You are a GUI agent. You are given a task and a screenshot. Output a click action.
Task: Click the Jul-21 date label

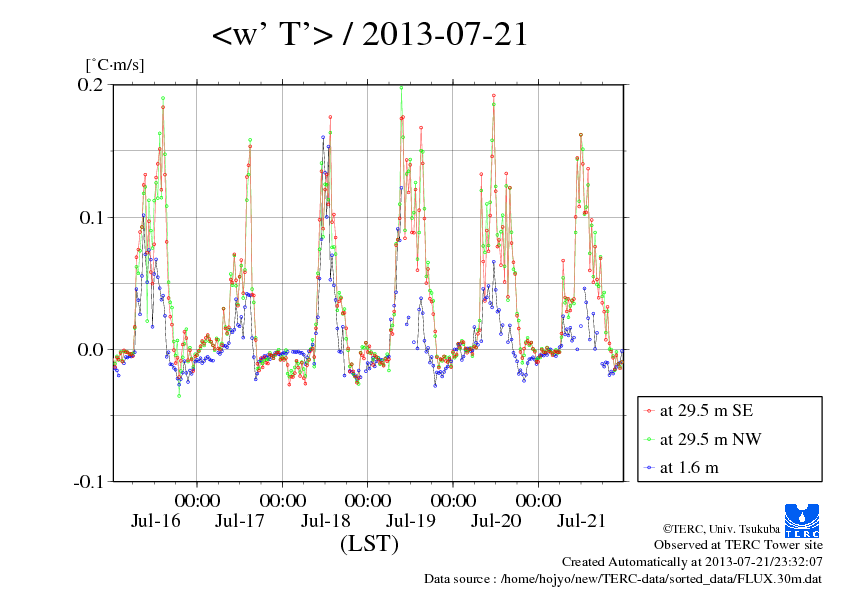581,520
